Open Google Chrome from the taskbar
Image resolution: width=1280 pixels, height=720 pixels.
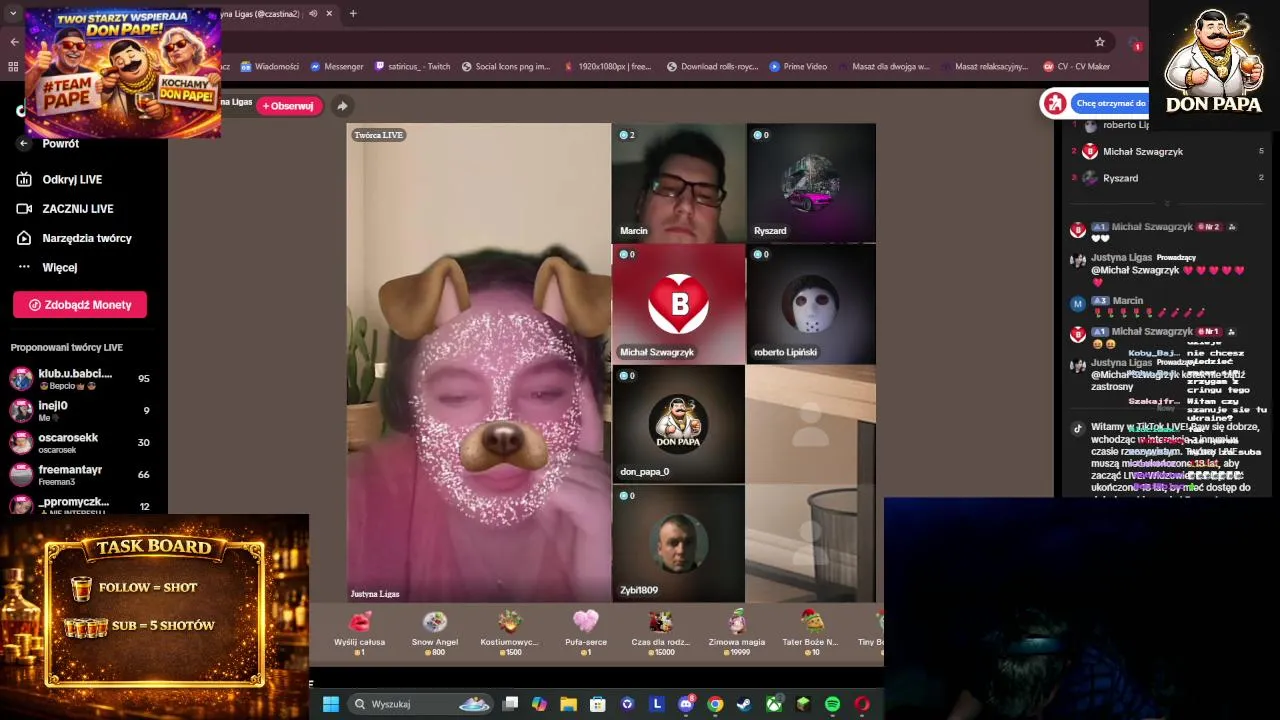[715, 704]
